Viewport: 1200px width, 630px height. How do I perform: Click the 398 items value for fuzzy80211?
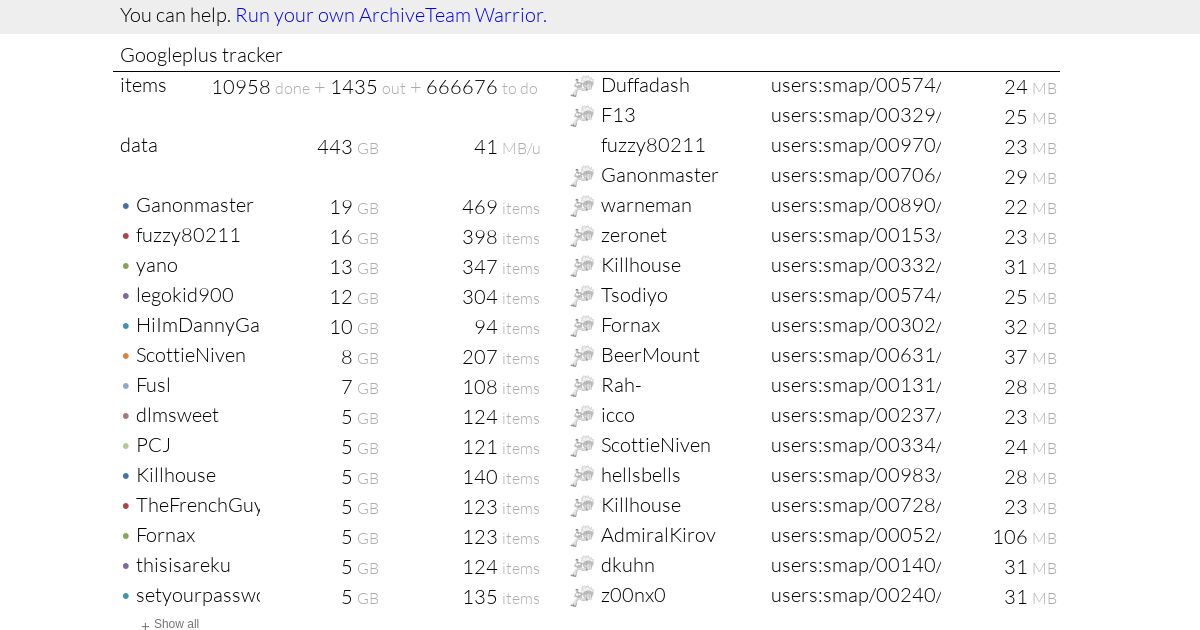pos(501,237)
